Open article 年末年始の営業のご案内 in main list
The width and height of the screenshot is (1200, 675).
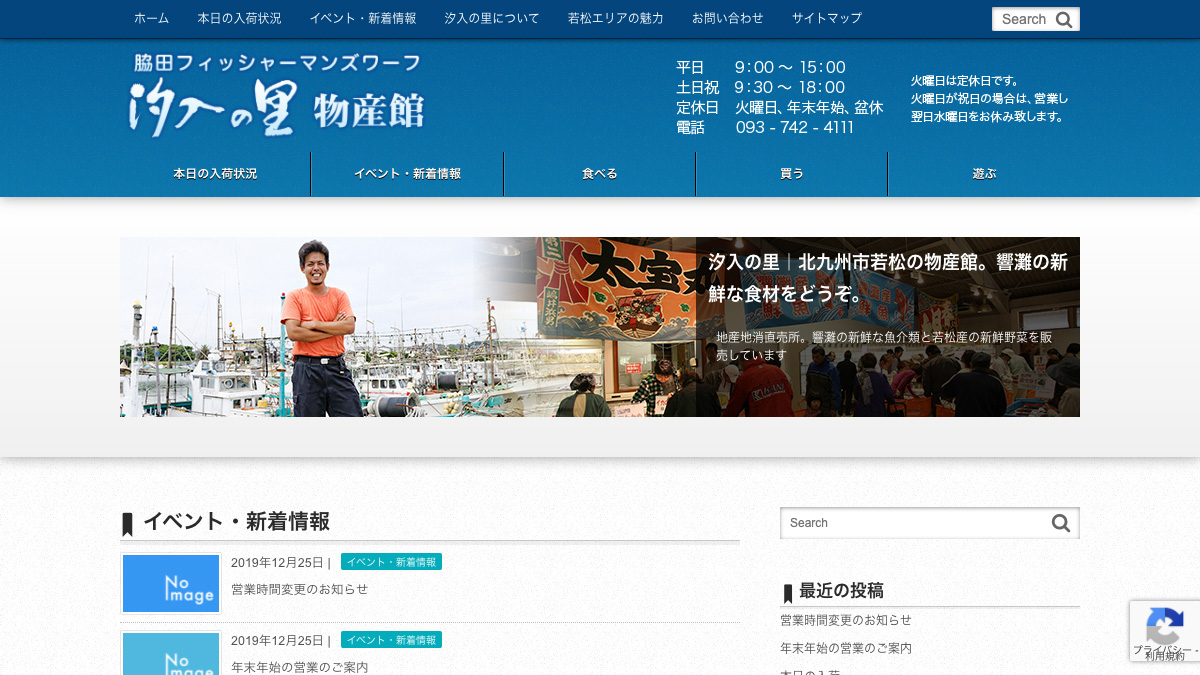pos(299,667)
